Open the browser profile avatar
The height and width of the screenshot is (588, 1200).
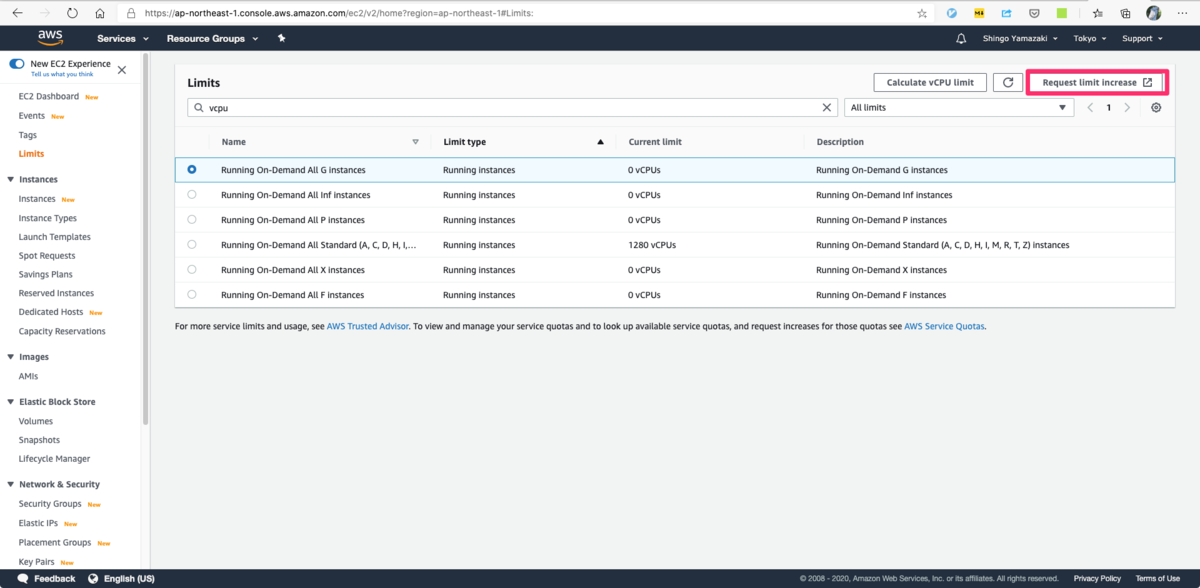1153,13
